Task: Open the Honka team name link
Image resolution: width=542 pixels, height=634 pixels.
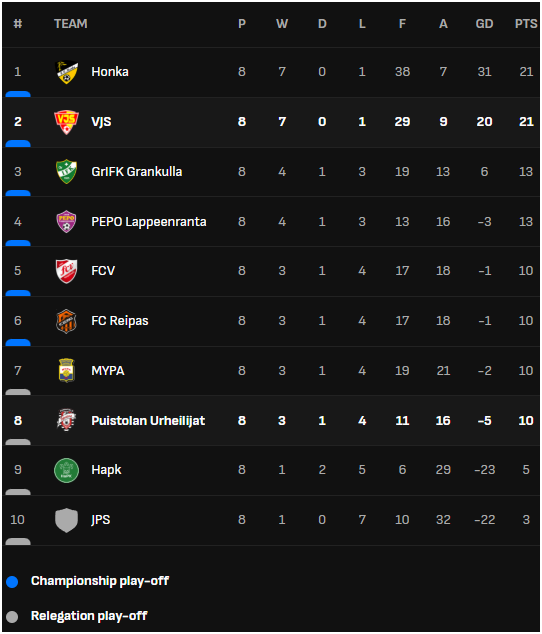Action: (x=110, y=72)
